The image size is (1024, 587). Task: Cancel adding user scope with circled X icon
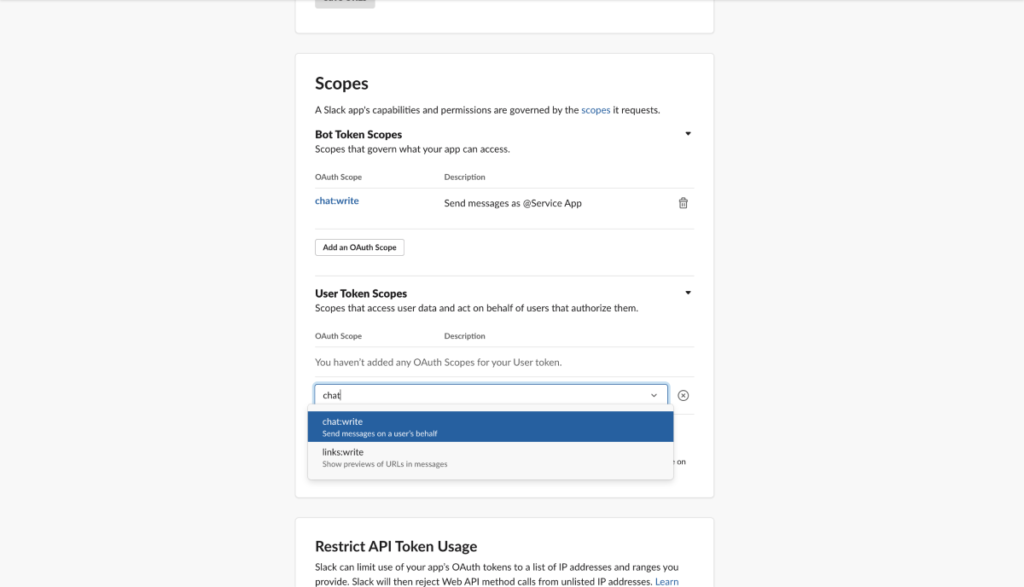683,395
